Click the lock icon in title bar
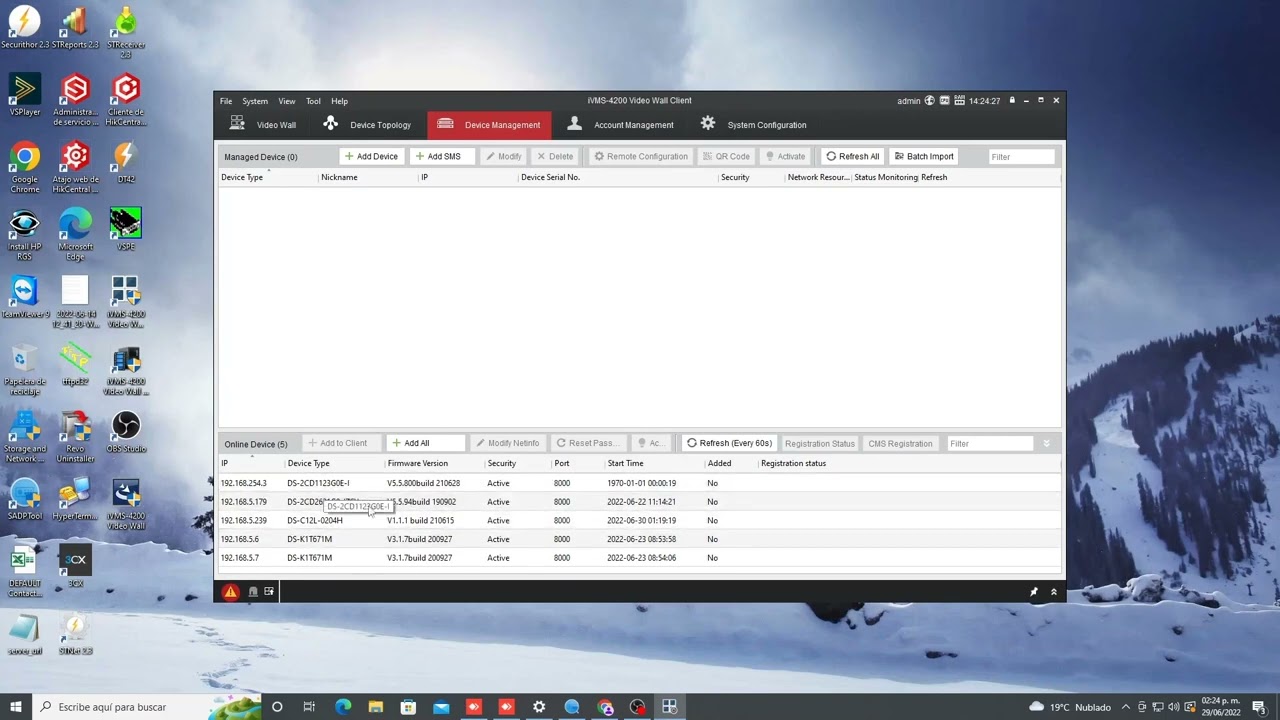Screen dimensions: 1280x720 coord(1012,101)
